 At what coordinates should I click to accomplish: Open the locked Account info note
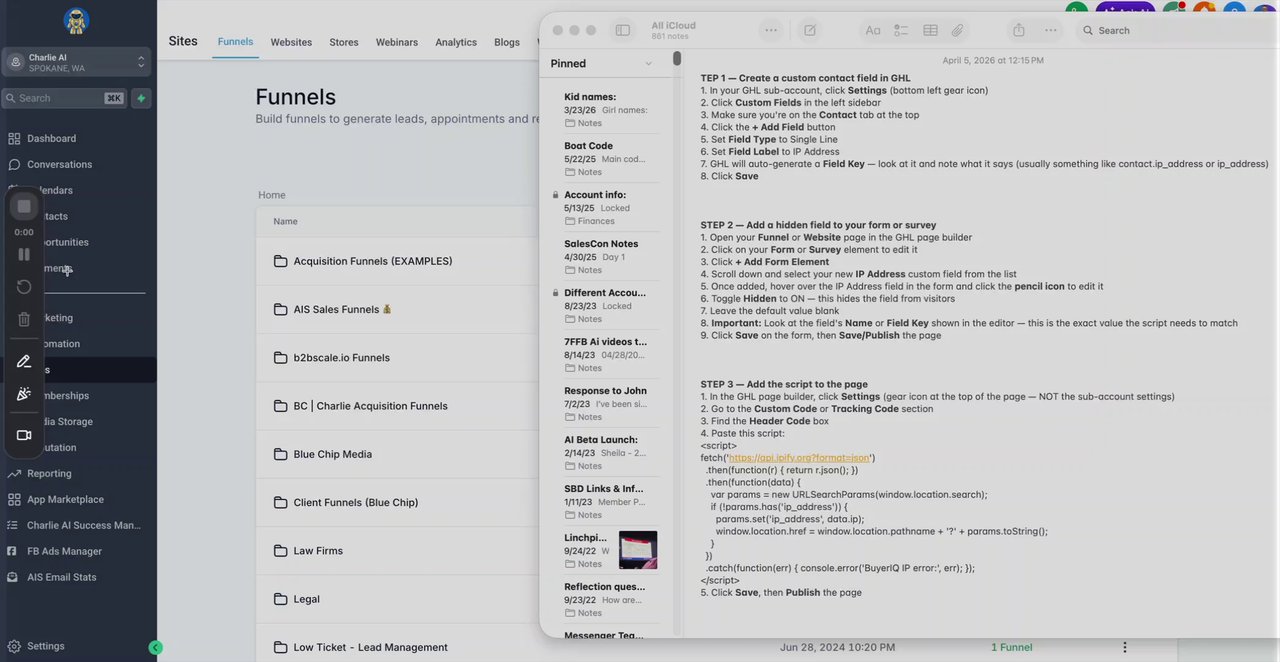[606, 208]
